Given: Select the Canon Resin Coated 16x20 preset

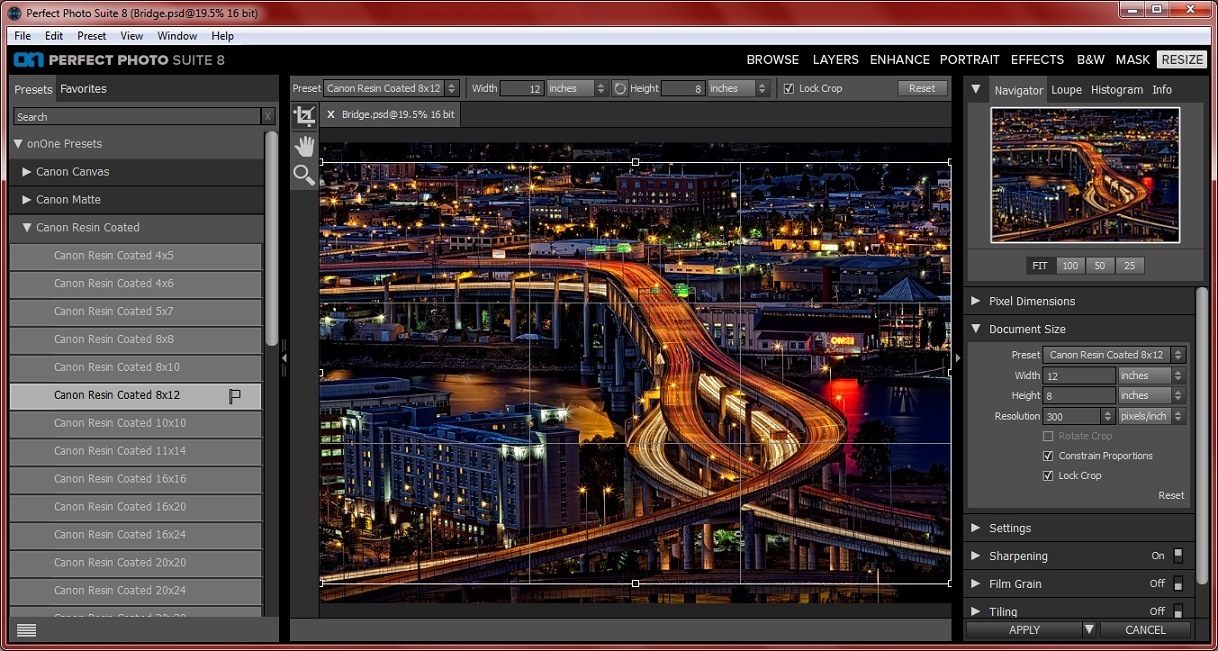Looking at the screenshot, I should (136, 507).
